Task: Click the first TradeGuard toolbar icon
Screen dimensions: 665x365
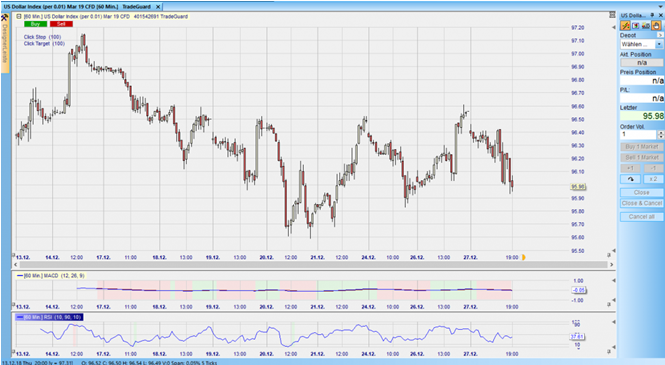Action: point(625,26)
